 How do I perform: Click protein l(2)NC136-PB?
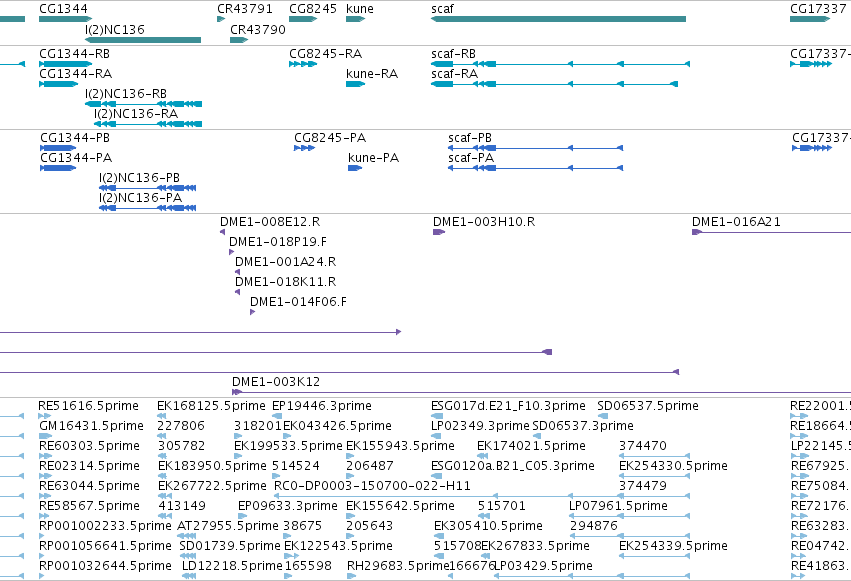[148, 188]
